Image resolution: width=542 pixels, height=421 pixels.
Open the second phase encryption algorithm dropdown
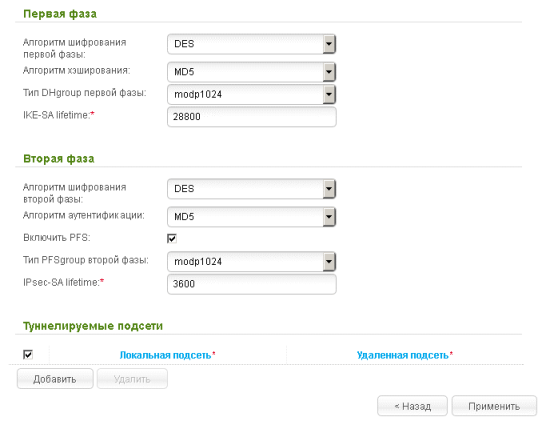tap(251, 189)
